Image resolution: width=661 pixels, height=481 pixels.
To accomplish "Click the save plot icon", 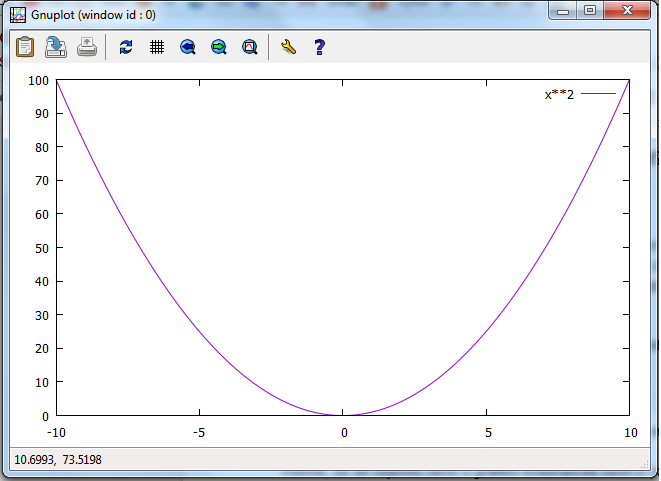I will (x=56, y=47).
